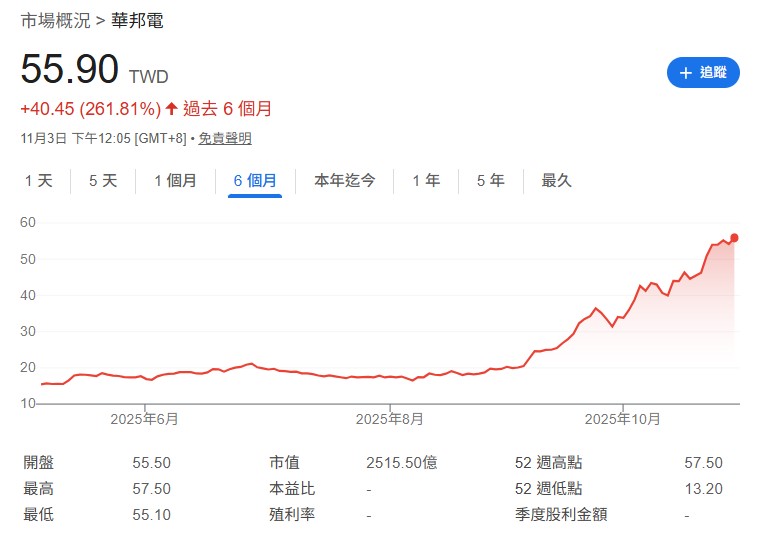Click the red up-arrow change icon
This screenshot has width=762, height=533.
click(x=171, y=108)
